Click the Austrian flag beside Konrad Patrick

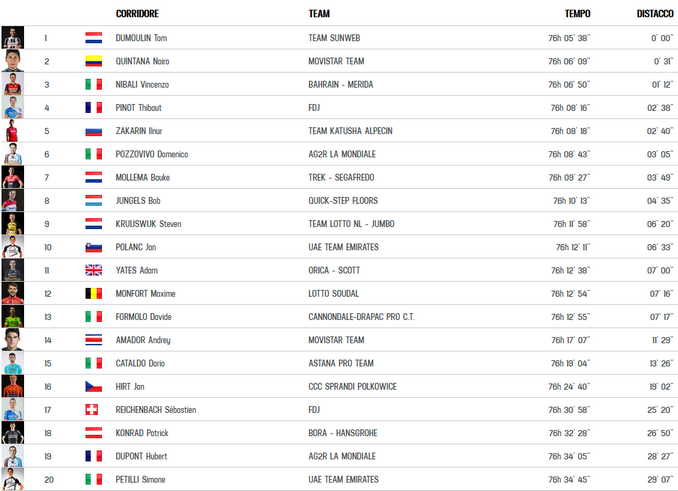(93, 433)
